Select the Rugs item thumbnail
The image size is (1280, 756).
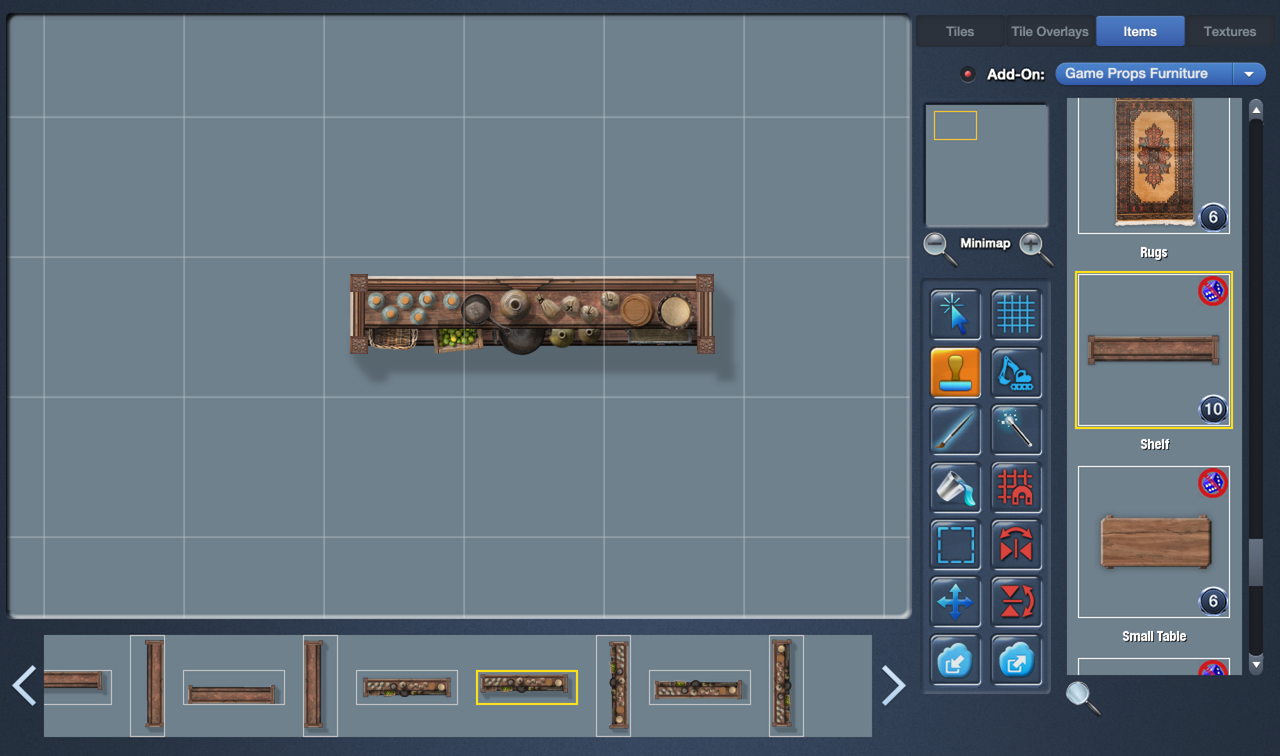(1154, 166)
